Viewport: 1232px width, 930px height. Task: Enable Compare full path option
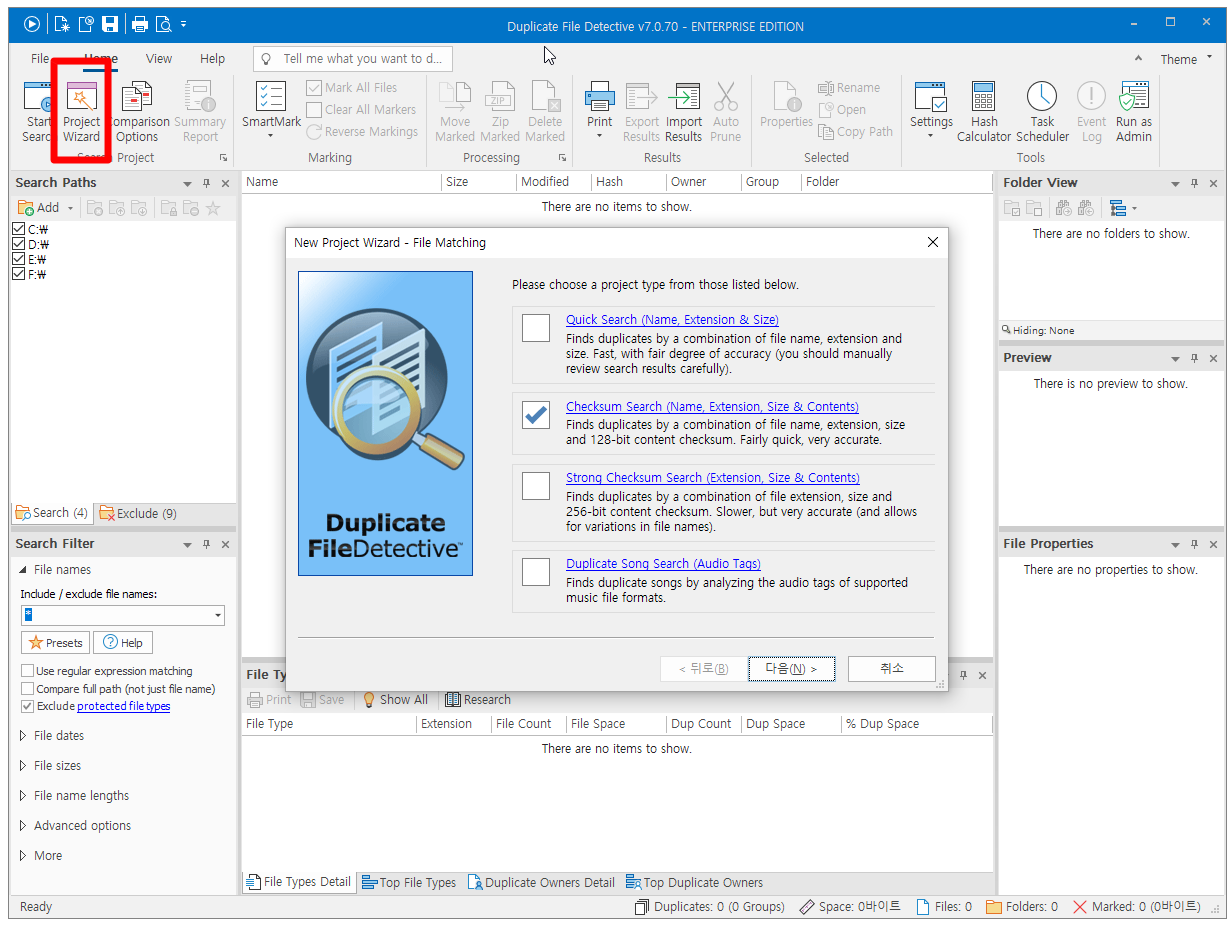point(27,689)
